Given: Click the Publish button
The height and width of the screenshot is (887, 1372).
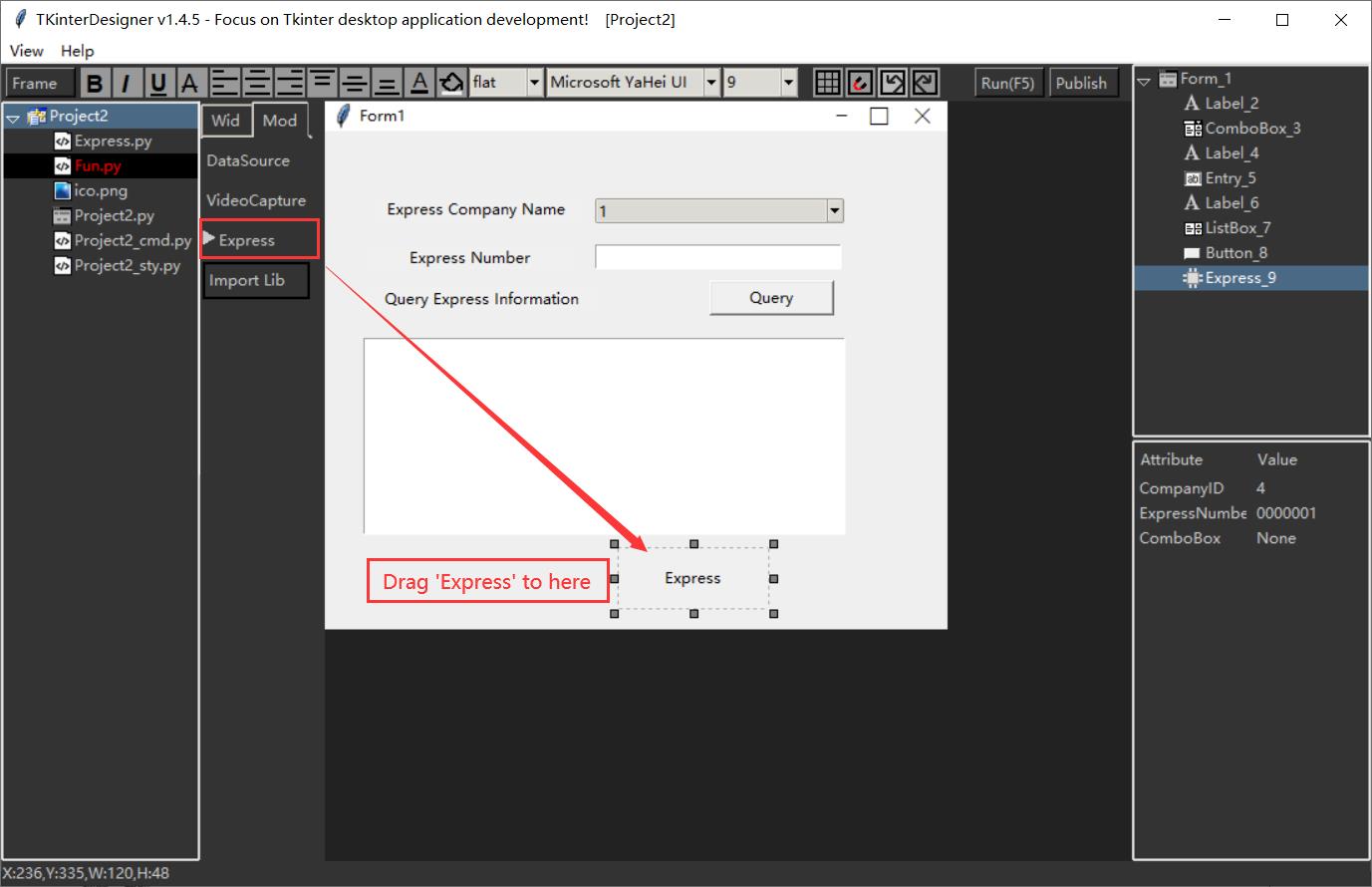Looking at the screenshot, I should [1081, 83].
